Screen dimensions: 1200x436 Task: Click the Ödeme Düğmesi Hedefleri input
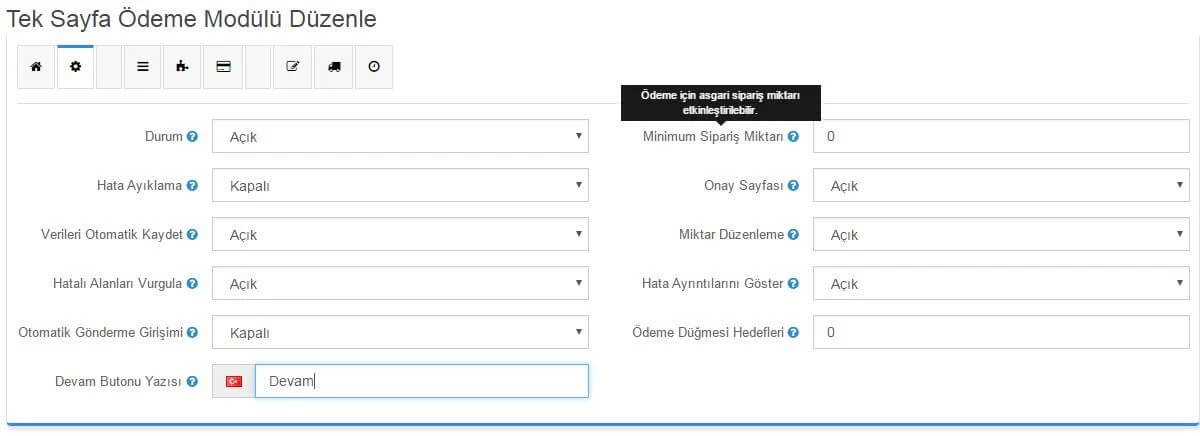coord(1001,332)
